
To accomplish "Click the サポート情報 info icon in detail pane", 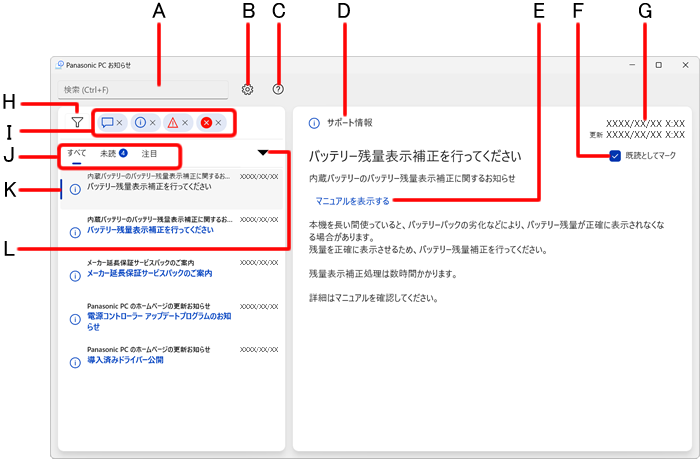I will (314, 123).
